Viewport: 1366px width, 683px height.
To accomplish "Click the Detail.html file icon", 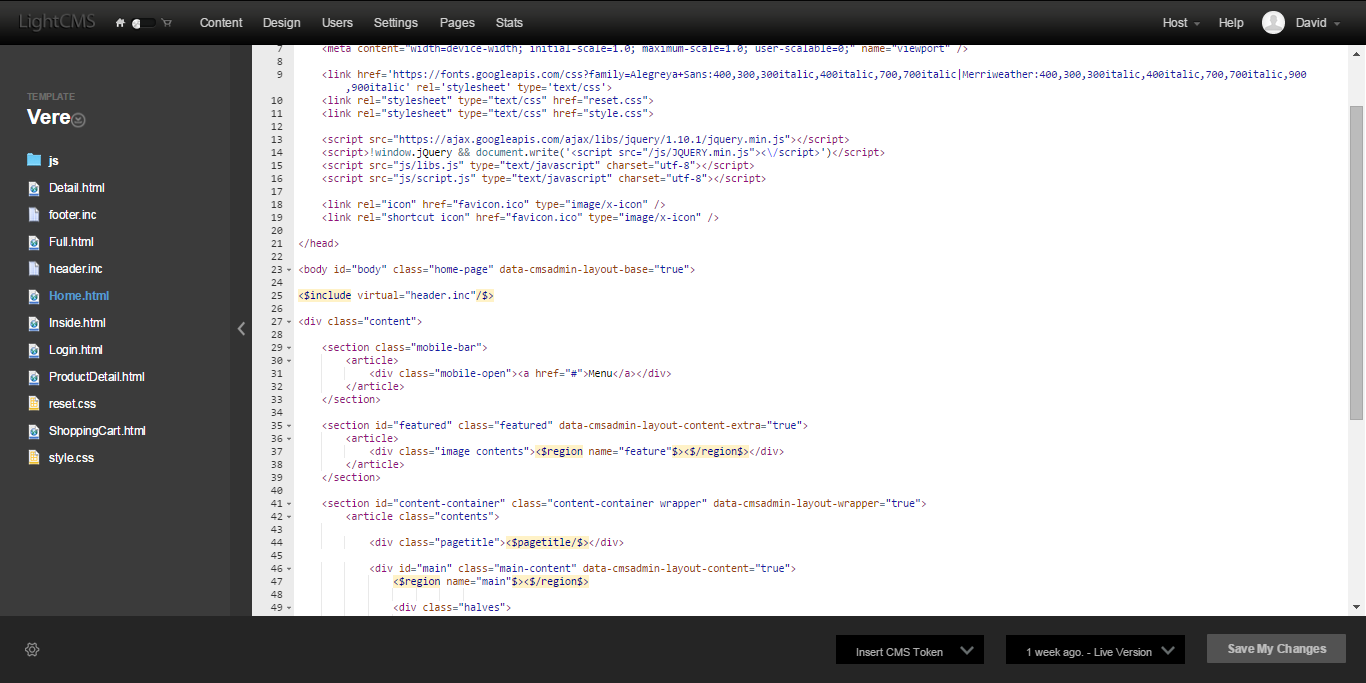I will tap(33, 187).
